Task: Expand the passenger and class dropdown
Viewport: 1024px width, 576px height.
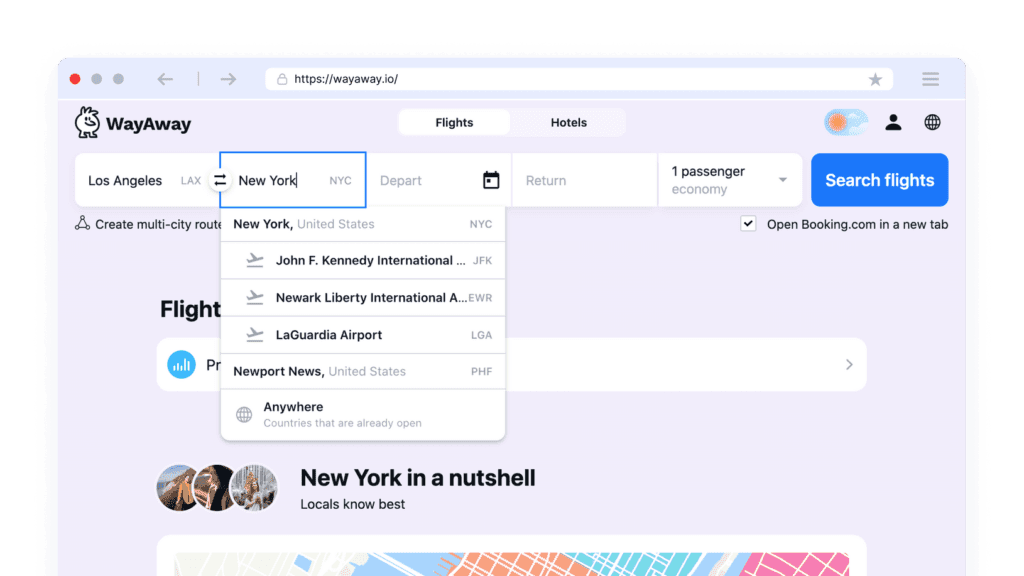Action: tap(730, 180)
